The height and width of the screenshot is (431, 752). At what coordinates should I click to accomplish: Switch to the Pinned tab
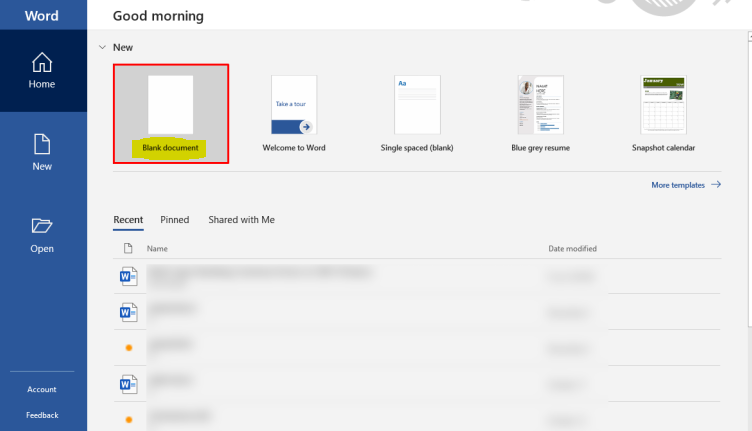tap(175, 220)
